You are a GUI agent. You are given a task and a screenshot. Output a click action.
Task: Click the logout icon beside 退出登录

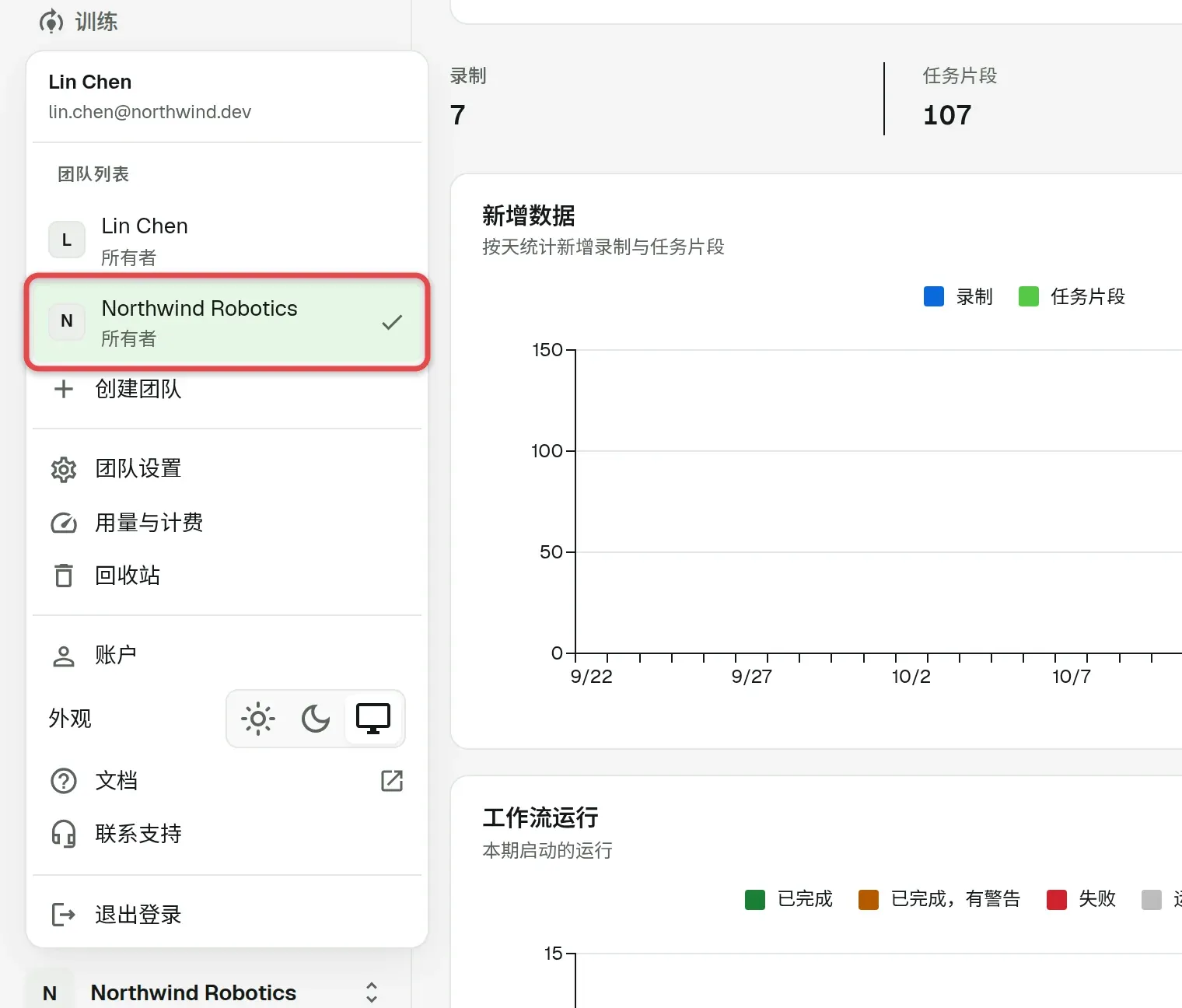(x=64, y=915)
